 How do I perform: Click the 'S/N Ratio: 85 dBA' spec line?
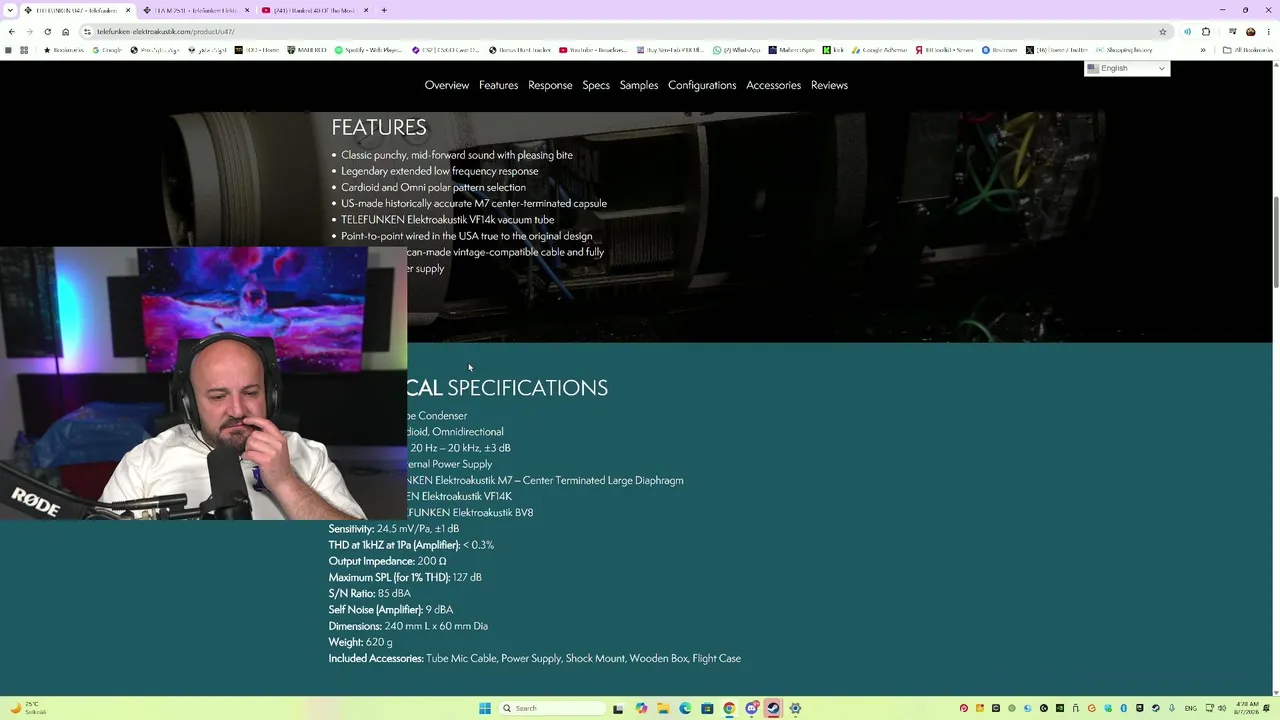pos(370,593)
